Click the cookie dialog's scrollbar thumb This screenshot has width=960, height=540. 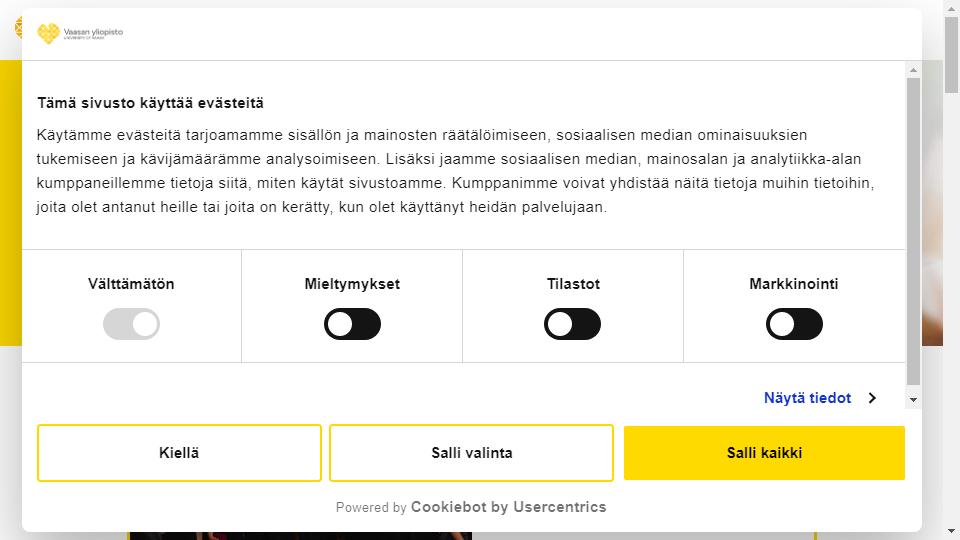click(913, 231)
